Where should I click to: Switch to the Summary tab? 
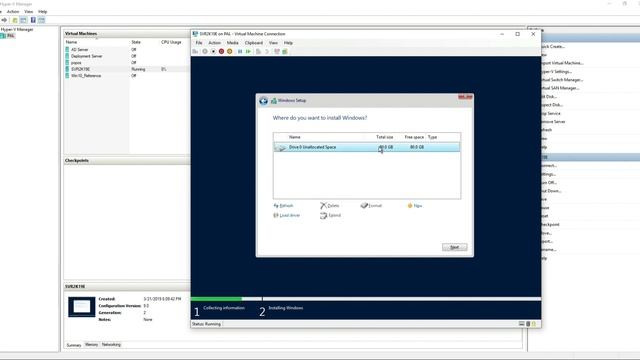coord(74,345)
